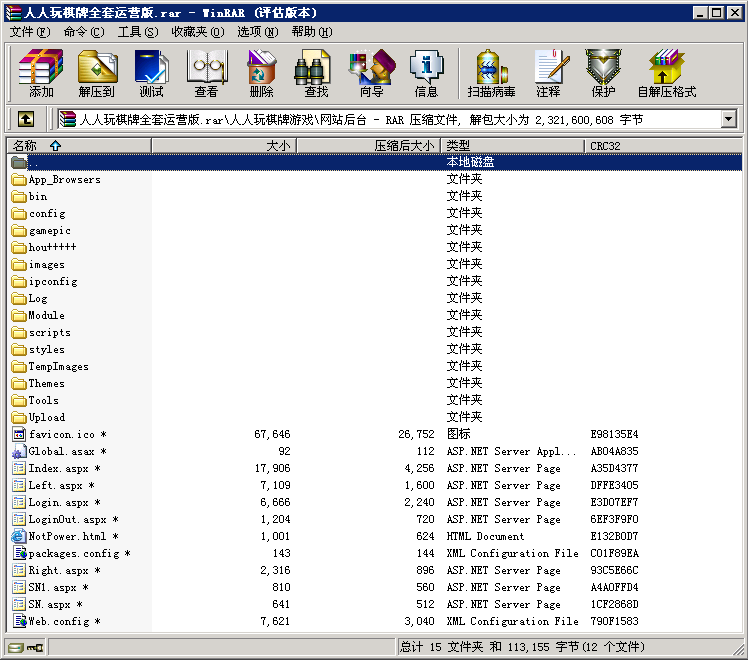Go up one folder level button

pyautogui.click(x=26, y=120)
